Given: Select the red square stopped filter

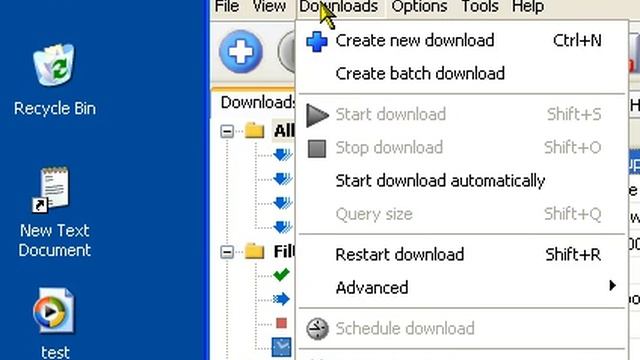Looking at the screenshot, I should coord(281,323).
